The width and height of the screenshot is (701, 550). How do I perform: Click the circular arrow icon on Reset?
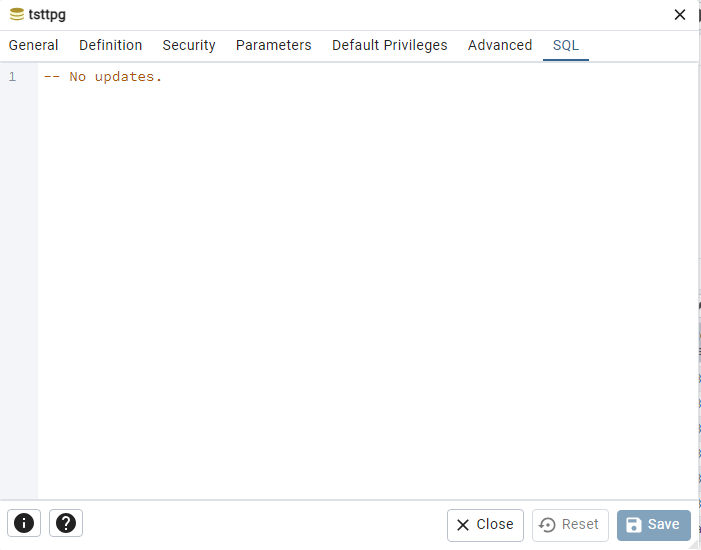tap(547, 525)
